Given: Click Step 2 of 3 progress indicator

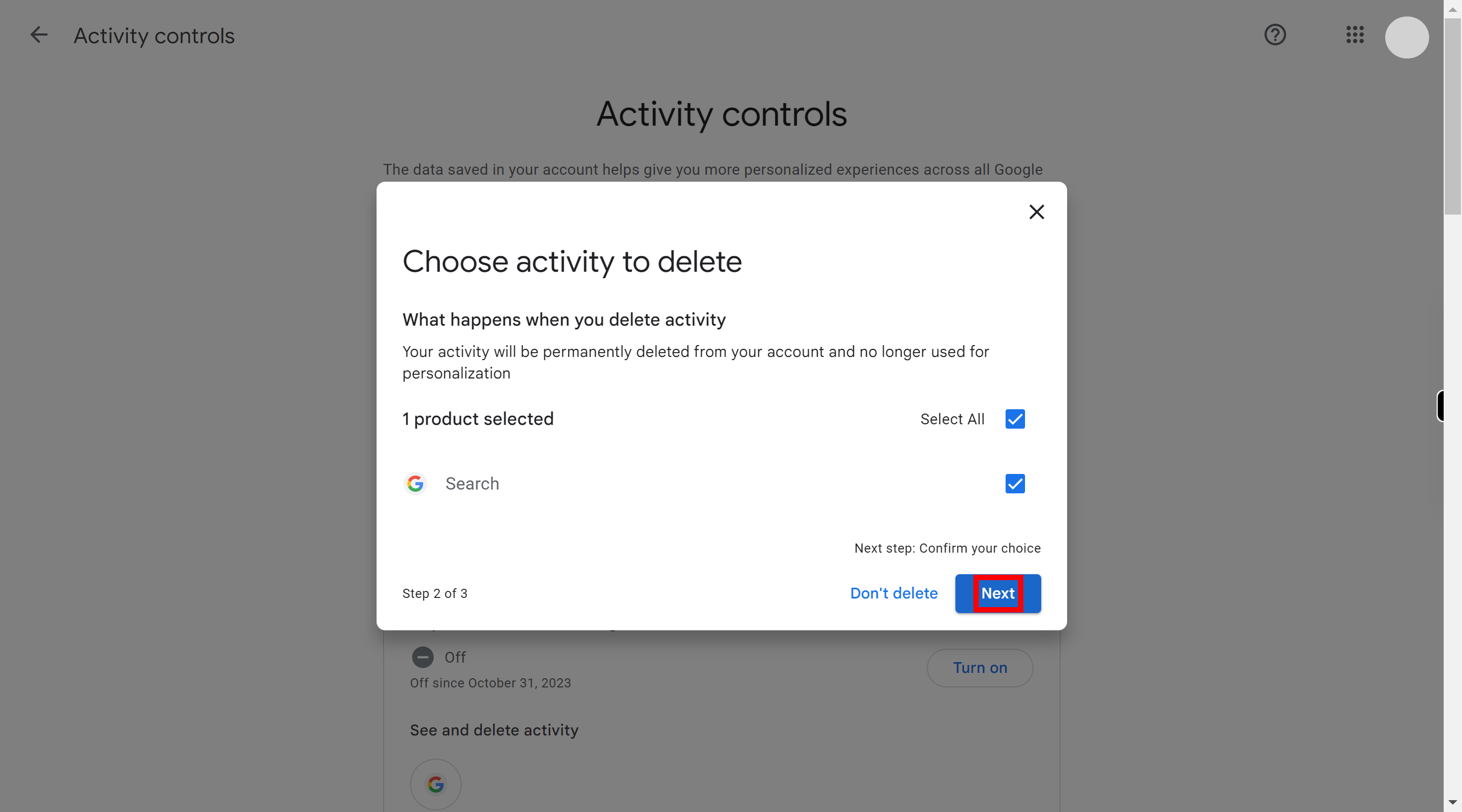Looking at the screenshot, I should pyautogui.click(x=434, y=594).
